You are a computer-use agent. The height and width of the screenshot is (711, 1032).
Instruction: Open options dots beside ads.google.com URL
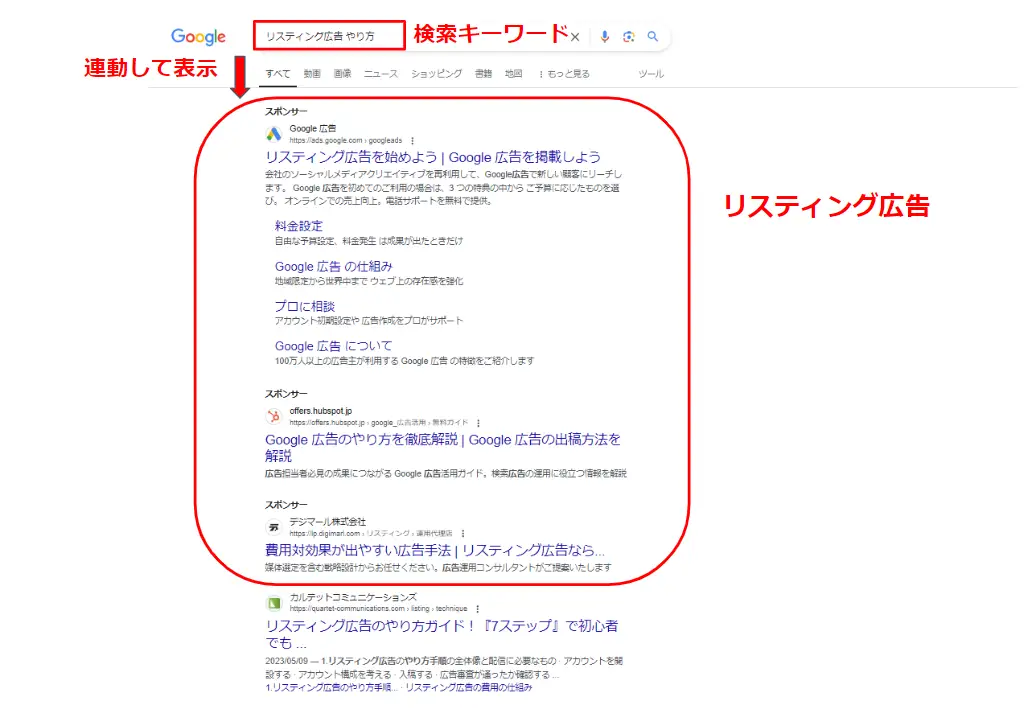pos(413,141)
